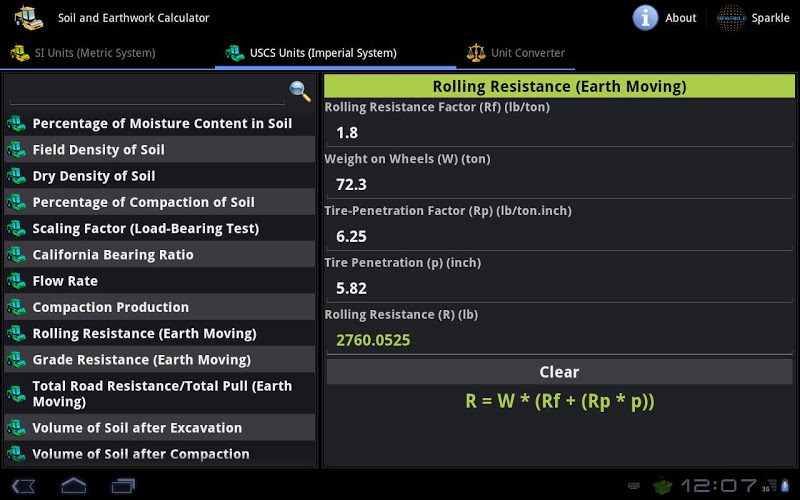
Task: Click the Sparkle label in header
Action: tap(770, 18)
